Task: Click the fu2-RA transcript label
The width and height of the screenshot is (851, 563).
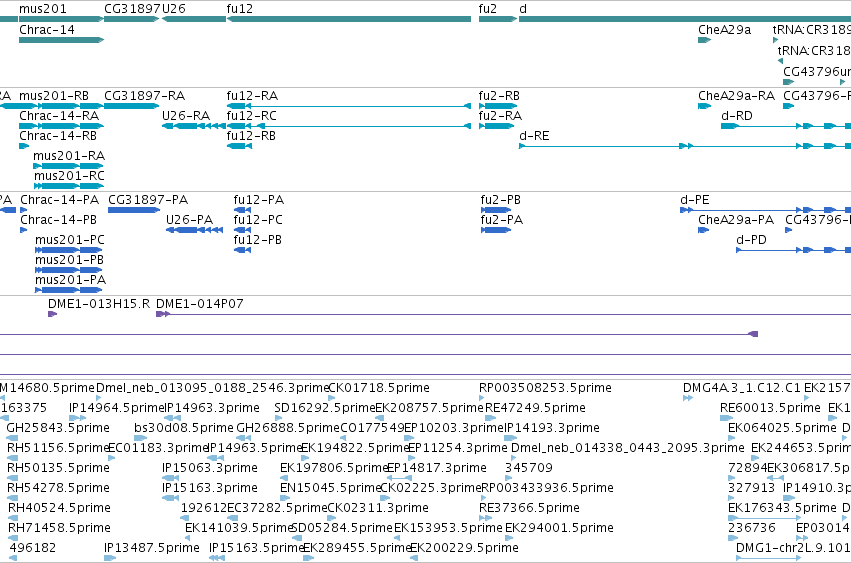Action: click(x=500, y=116)
